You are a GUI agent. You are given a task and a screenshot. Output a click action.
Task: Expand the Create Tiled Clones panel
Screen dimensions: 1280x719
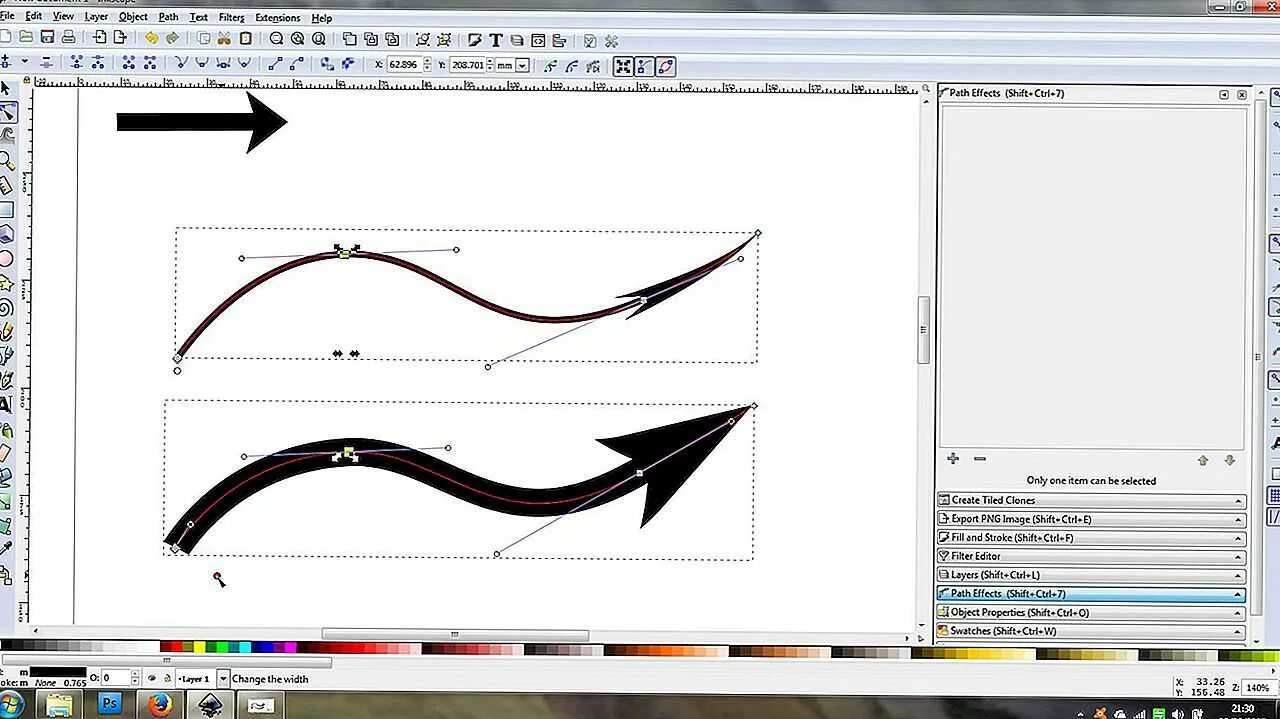pyautogui.click(x=1091, y=500)
